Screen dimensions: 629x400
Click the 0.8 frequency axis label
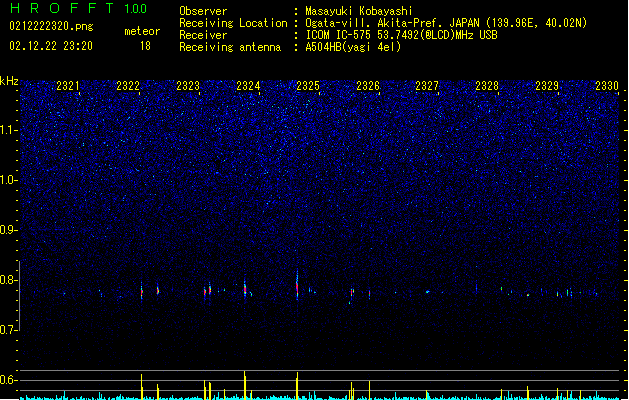coord(9,280)
